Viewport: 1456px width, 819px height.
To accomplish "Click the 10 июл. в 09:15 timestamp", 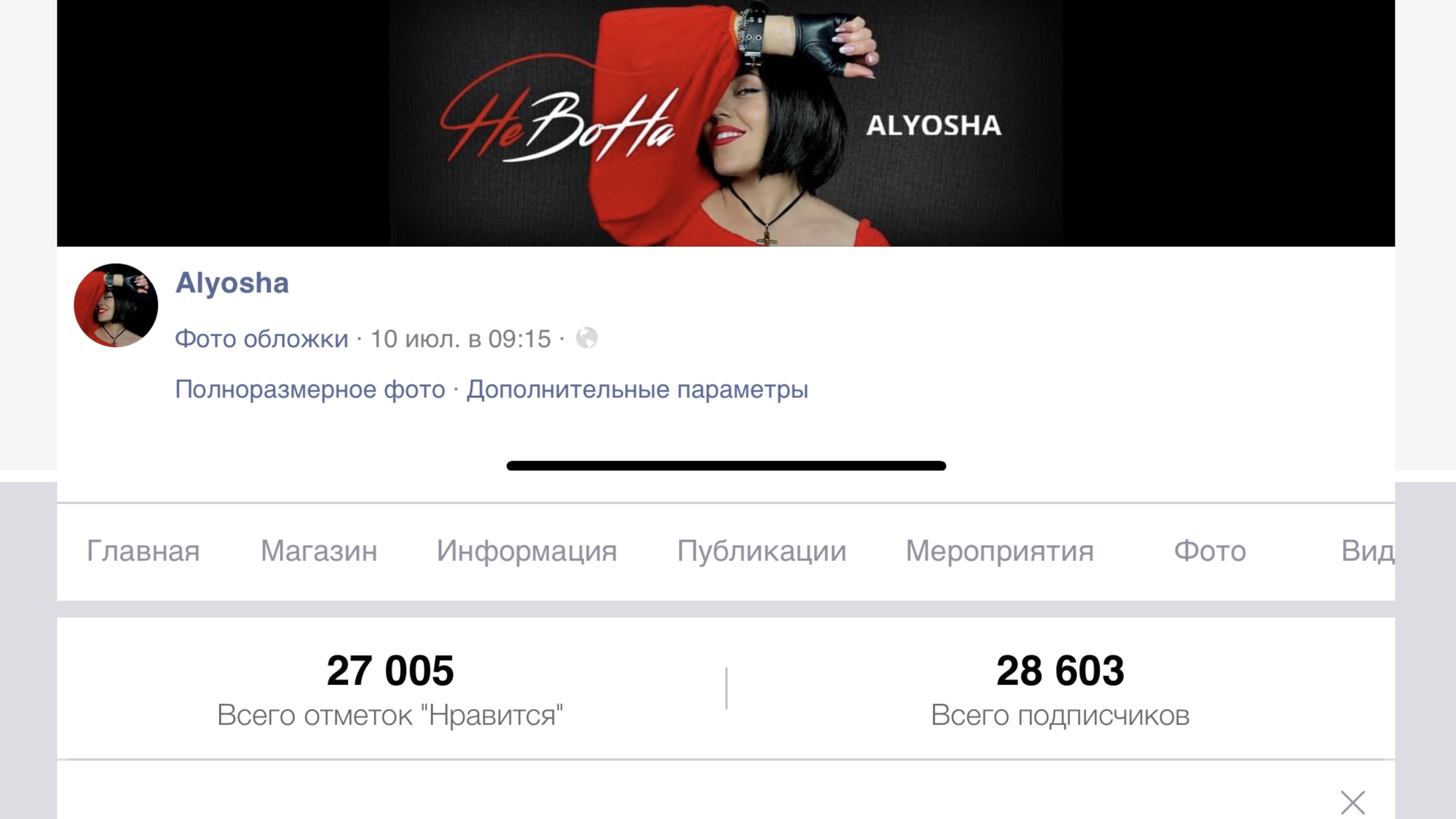I will coord(461,339).
